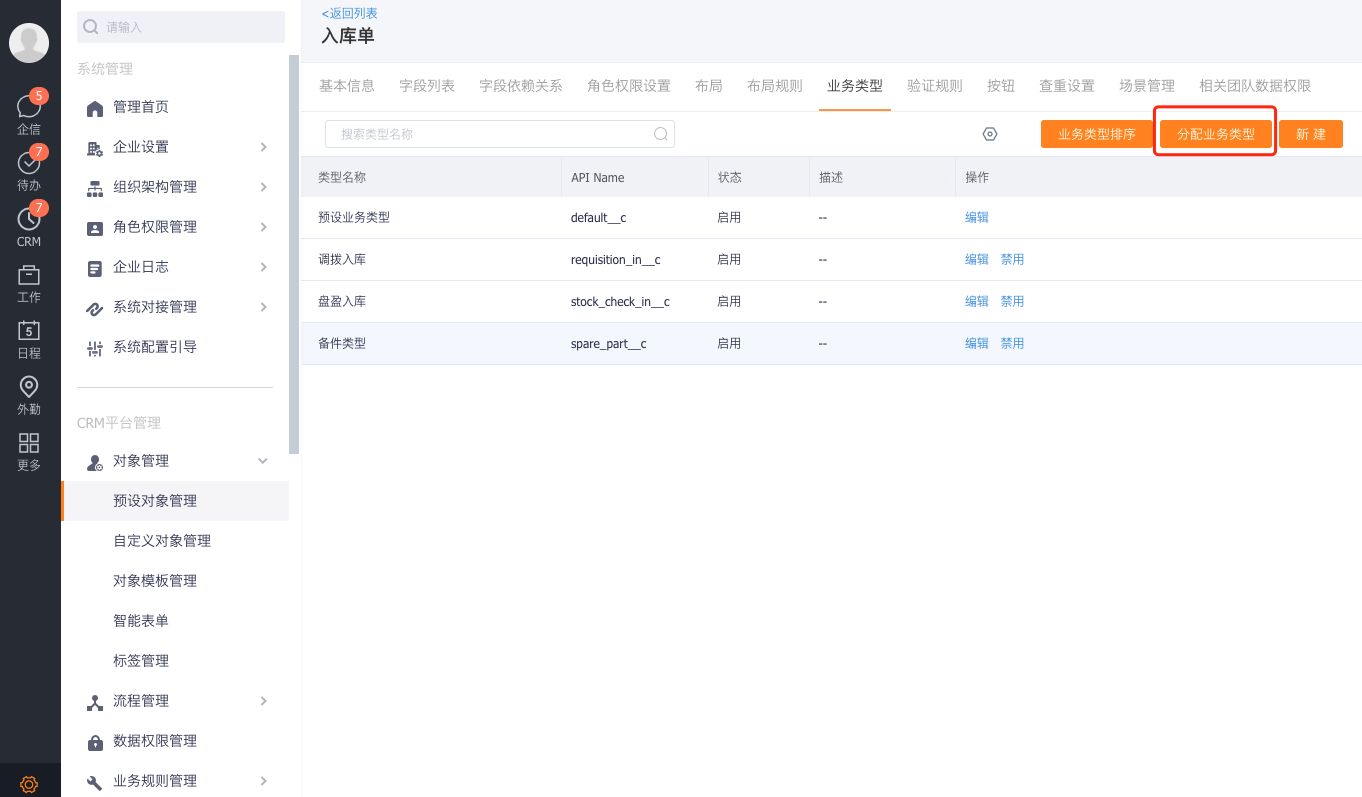Switch to the 布局 tab
This screenshot has height=797, width=1362.
[x=709, y=86]
